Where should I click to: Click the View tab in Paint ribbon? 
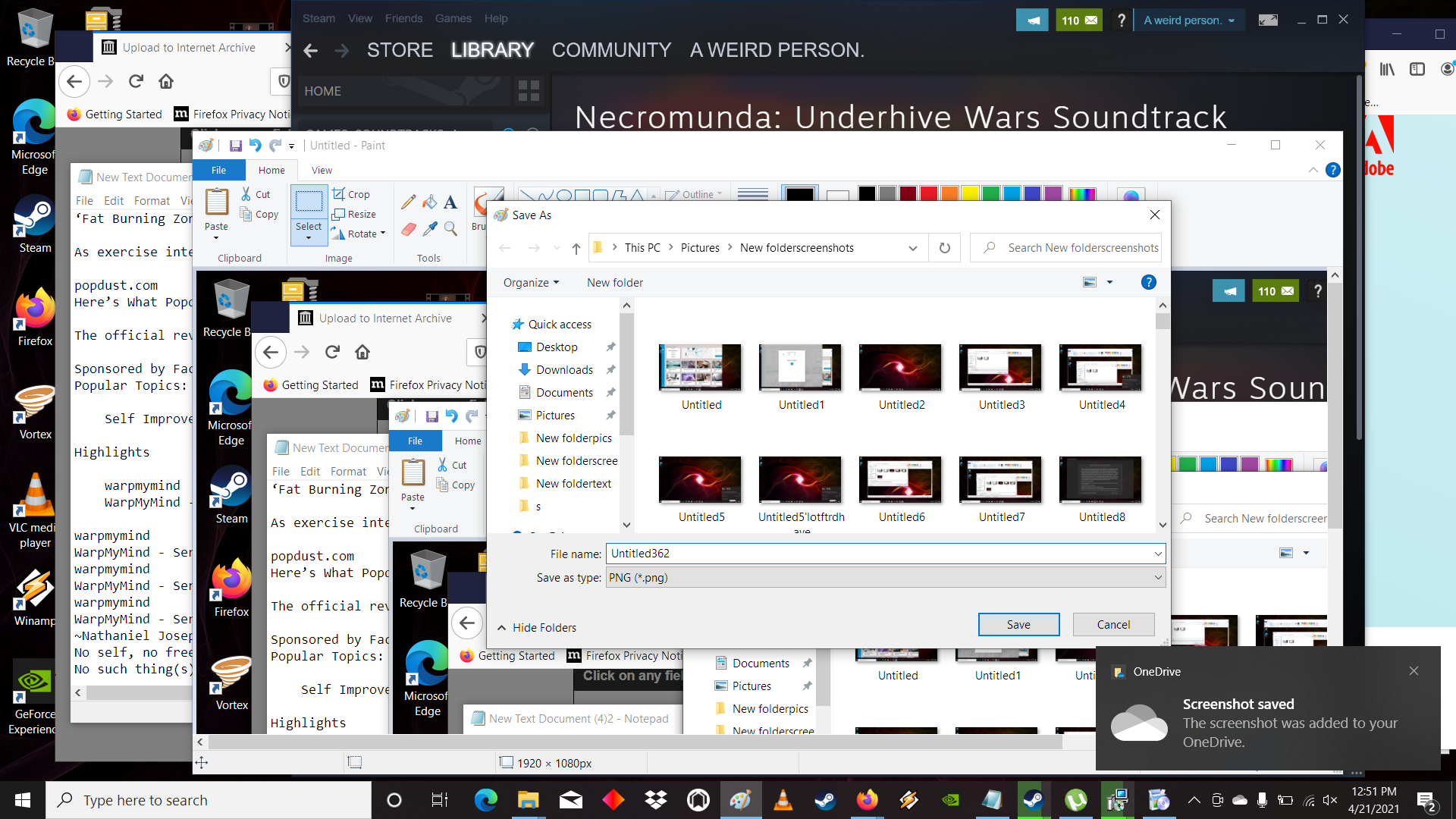[320, 169]
